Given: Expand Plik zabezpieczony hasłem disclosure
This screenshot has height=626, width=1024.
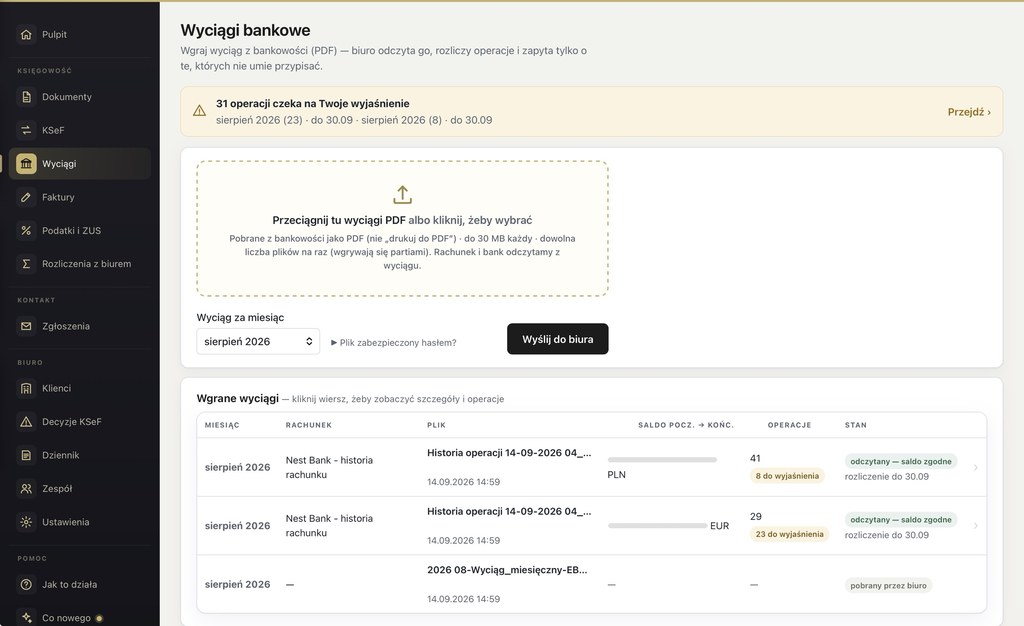Looking at the screenshot, I should click(x=393, y=343).
